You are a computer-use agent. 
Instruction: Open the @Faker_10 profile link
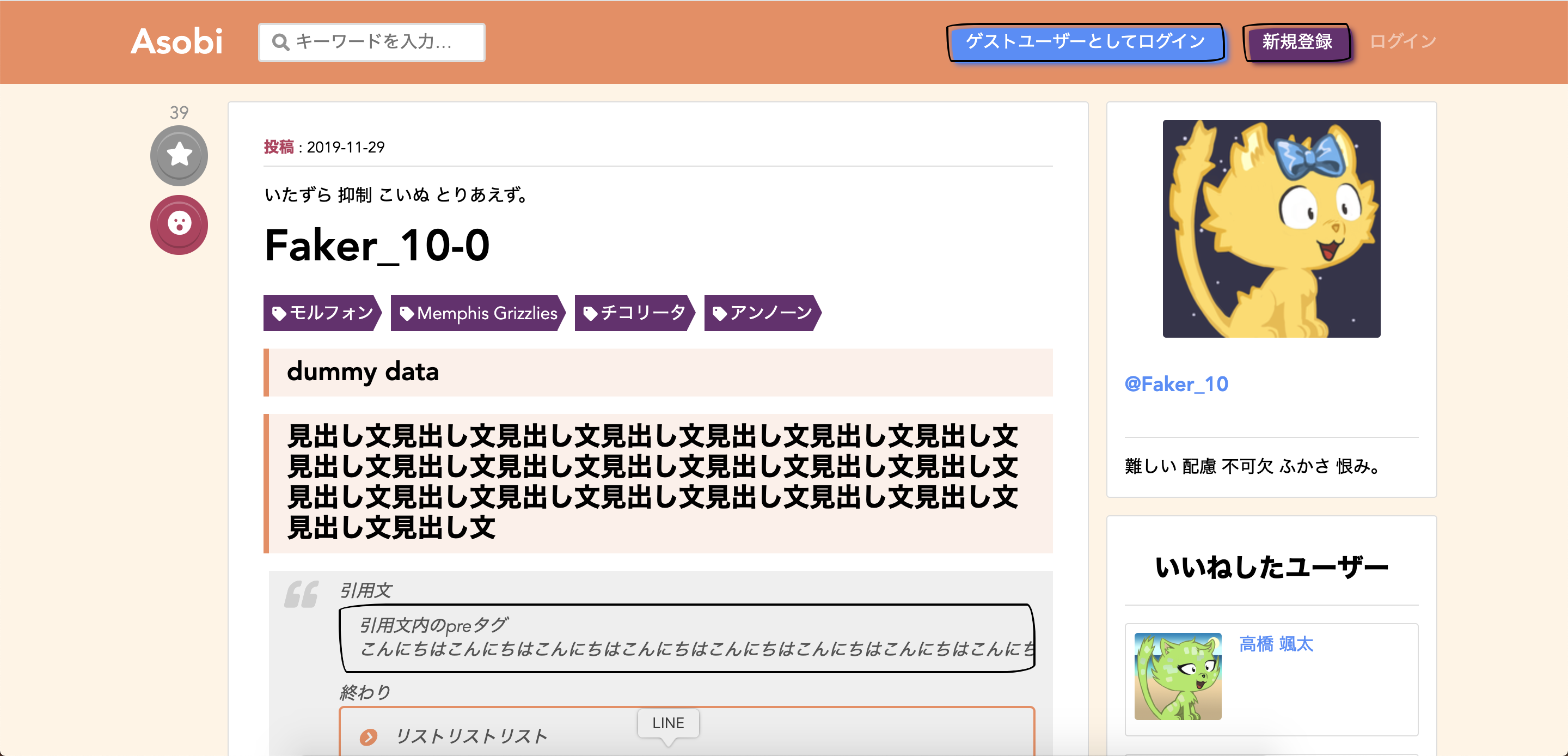pyautogui.click(x=1176, y=384)
